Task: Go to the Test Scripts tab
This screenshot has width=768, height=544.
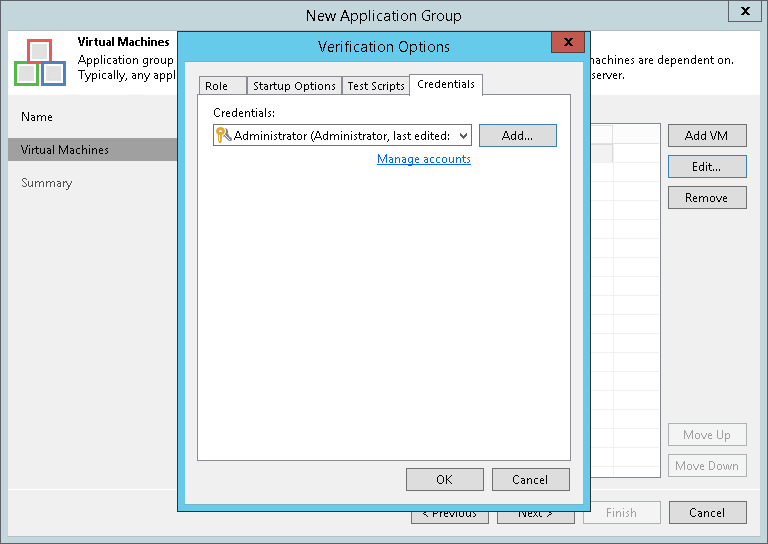Action: [x=376, y=86]
